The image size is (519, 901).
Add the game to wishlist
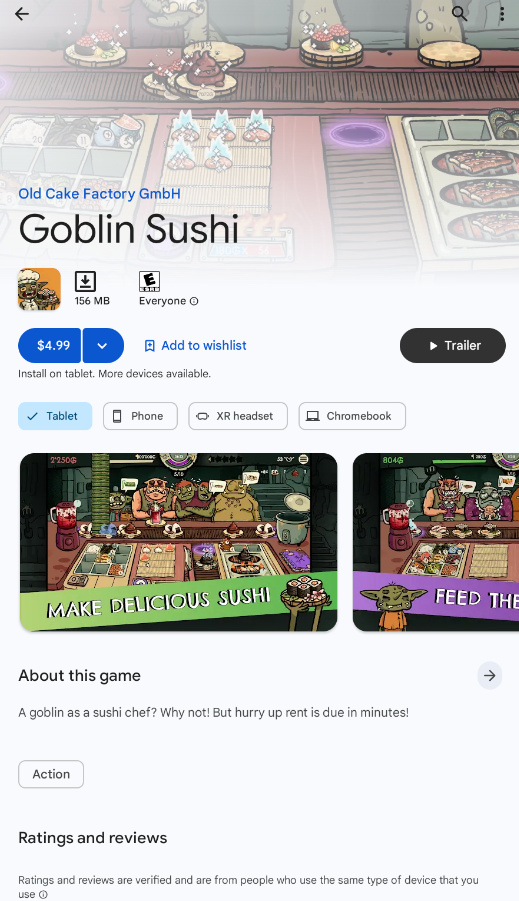[x=195, y=345]
